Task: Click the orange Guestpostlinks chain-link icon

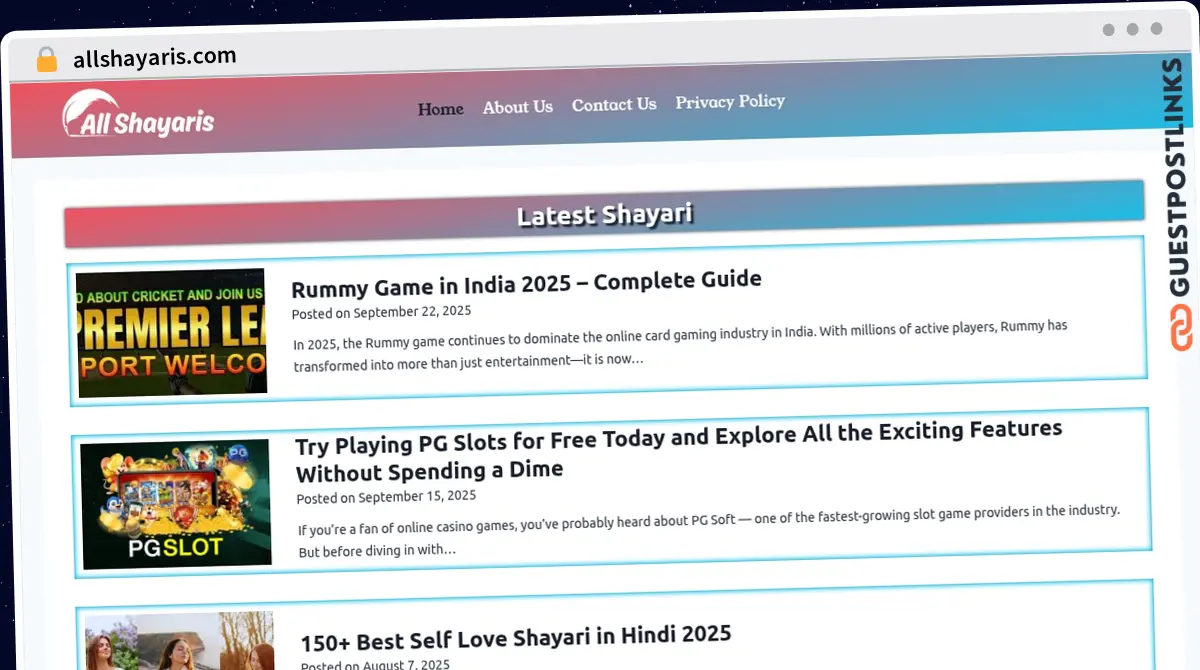Action: pos(1181,329)
